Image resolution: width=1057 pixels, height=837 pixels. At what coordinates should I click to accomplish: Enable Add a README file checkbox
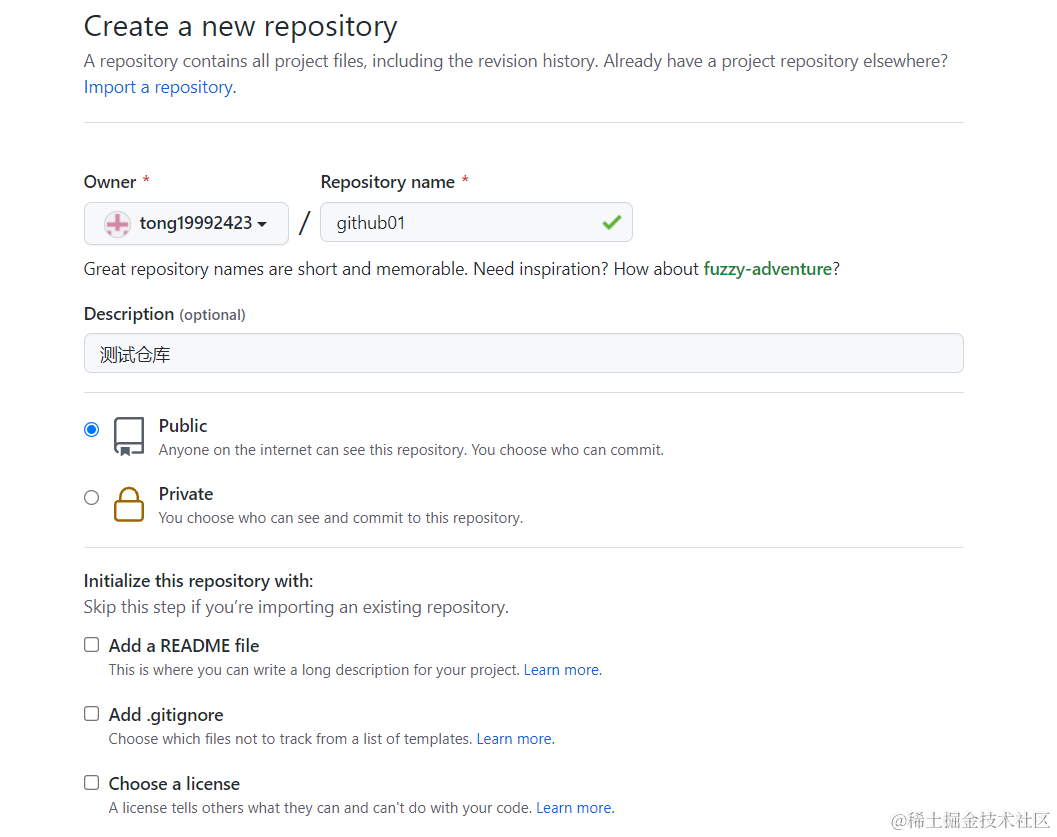pos(92,645)
